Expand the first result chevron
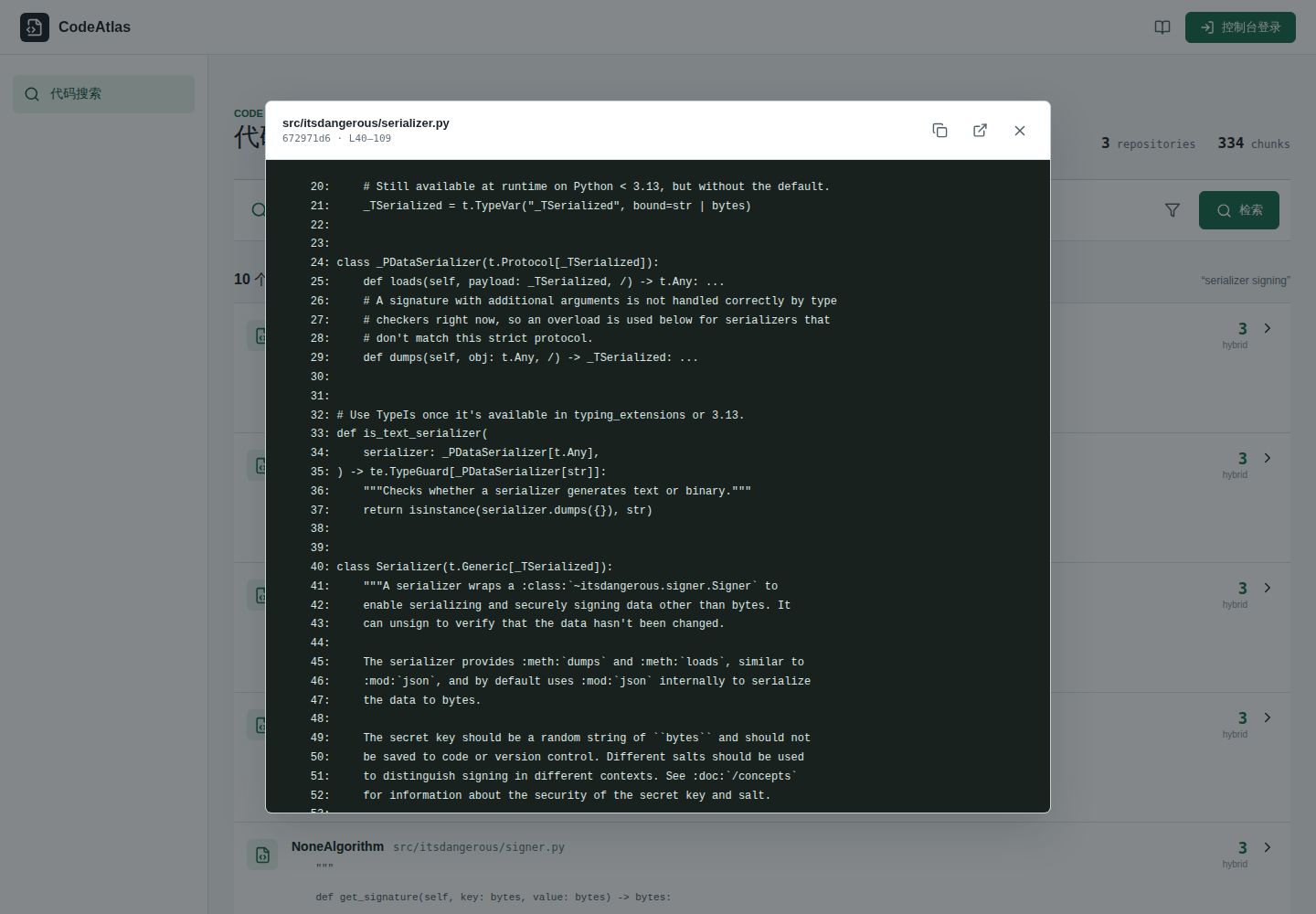1316x914 pixels. (x=1268, y=328)
